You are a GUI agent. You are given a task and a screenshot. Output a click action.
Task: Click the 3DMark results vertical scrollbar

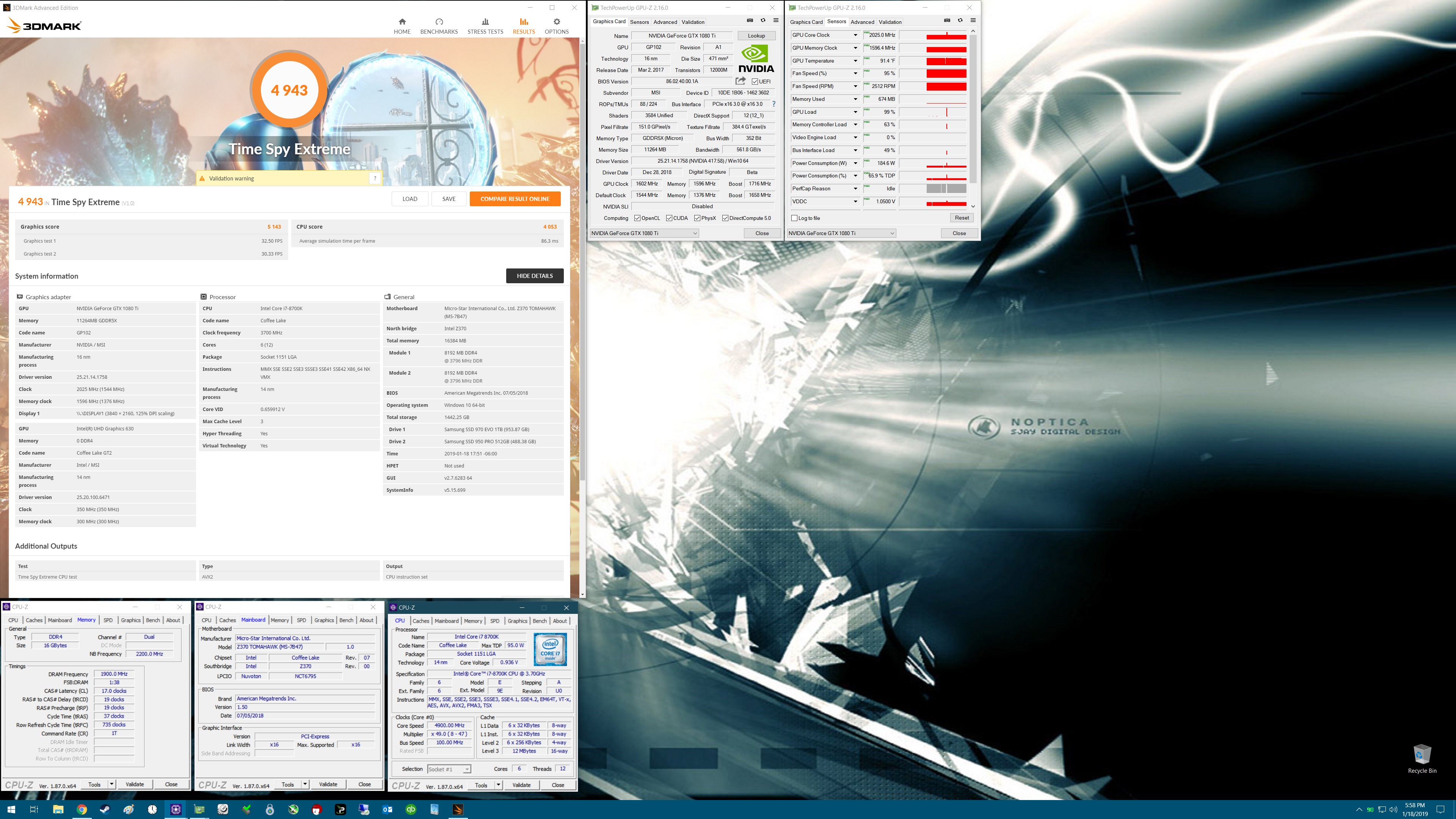click(x=582, y=263)
